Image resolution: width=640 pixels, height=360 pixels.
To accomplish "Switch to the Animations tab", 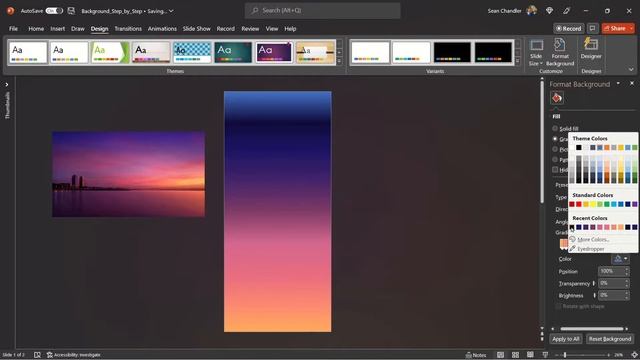I will [x=162, y=29].
